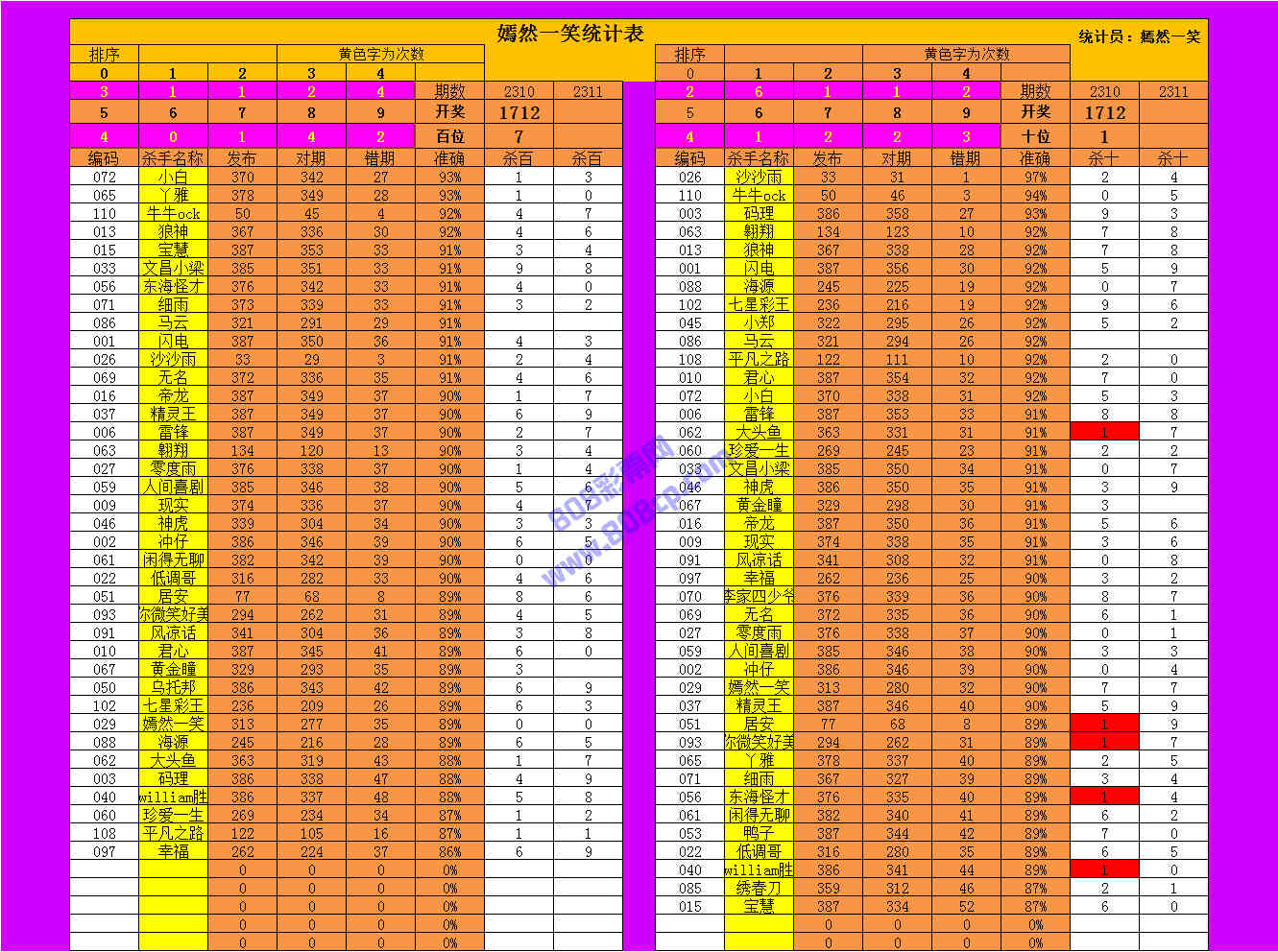The height and width of the screenshot is (952, 1278).
Task: Click the 统计员 label at top right
Action: [1139, 36]
